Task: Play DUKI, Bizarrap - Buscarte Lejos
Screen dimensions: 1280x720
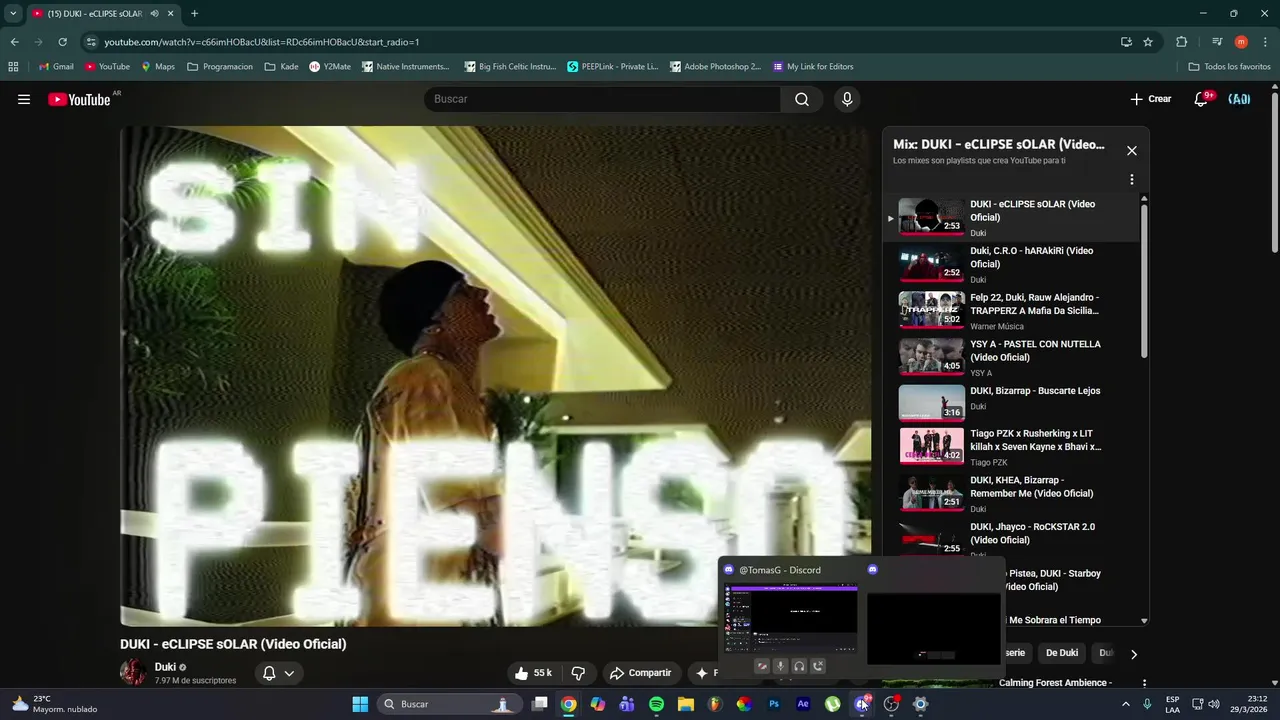Action: 1010,403
